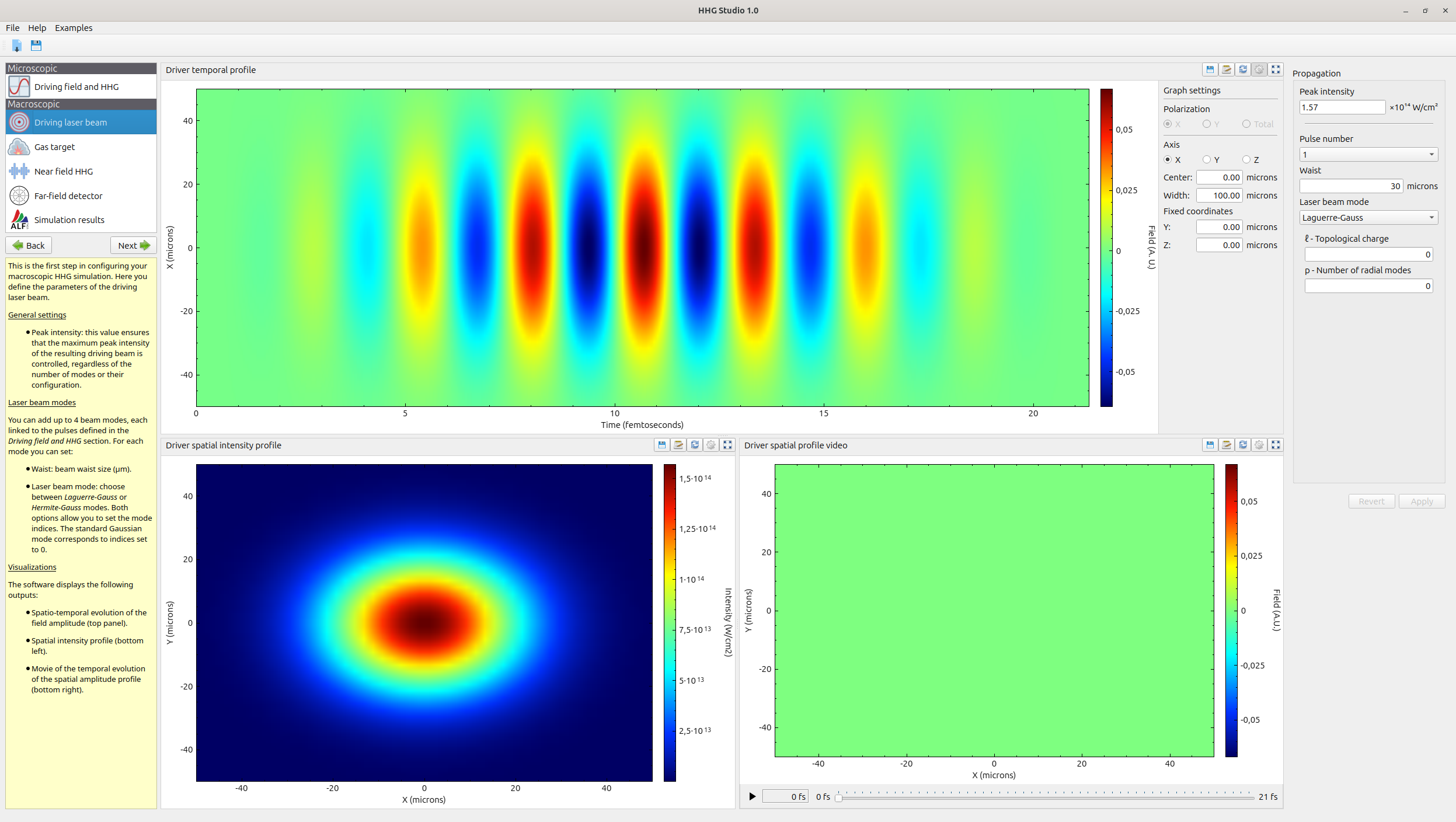Maximize the Driver spatial intensity profile panel

(x=727, y=445)
